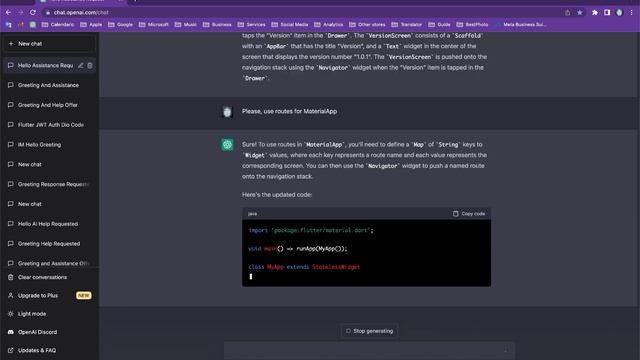The width and height of the screenshot is (640, 360).
Task: Reload the page with refresh icon
Action: (33, 13)
